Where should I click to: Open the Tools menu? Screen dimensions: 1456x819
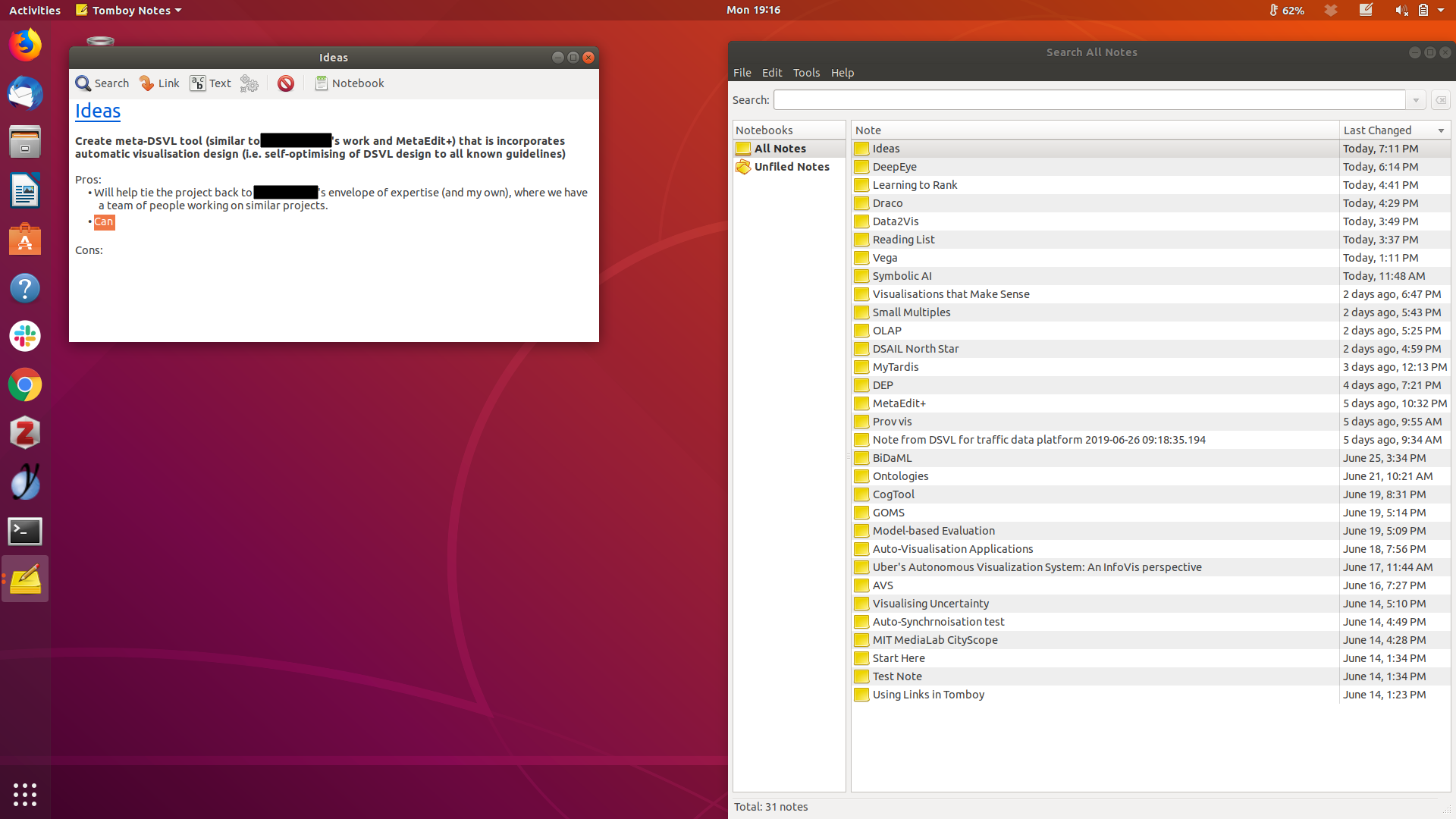[x=806, y=73]
